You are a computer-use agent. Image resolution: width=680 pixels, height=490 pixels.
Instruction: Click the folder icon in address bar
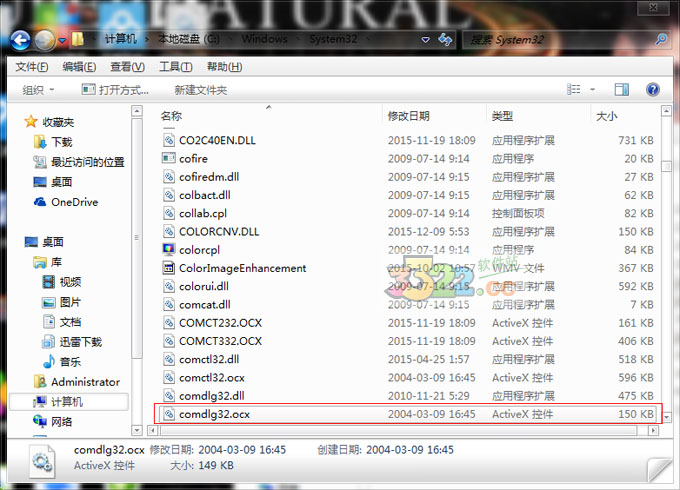pos(78,39)
